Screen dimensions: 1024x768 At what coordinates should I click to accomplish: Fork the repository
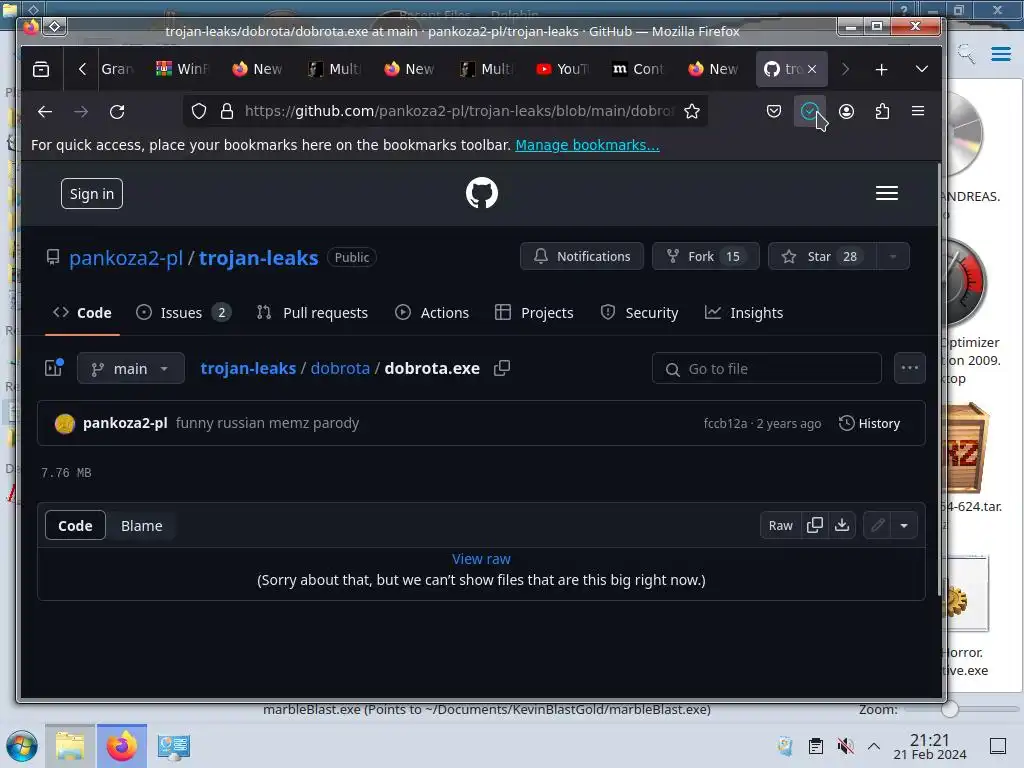tap(706, 257)
